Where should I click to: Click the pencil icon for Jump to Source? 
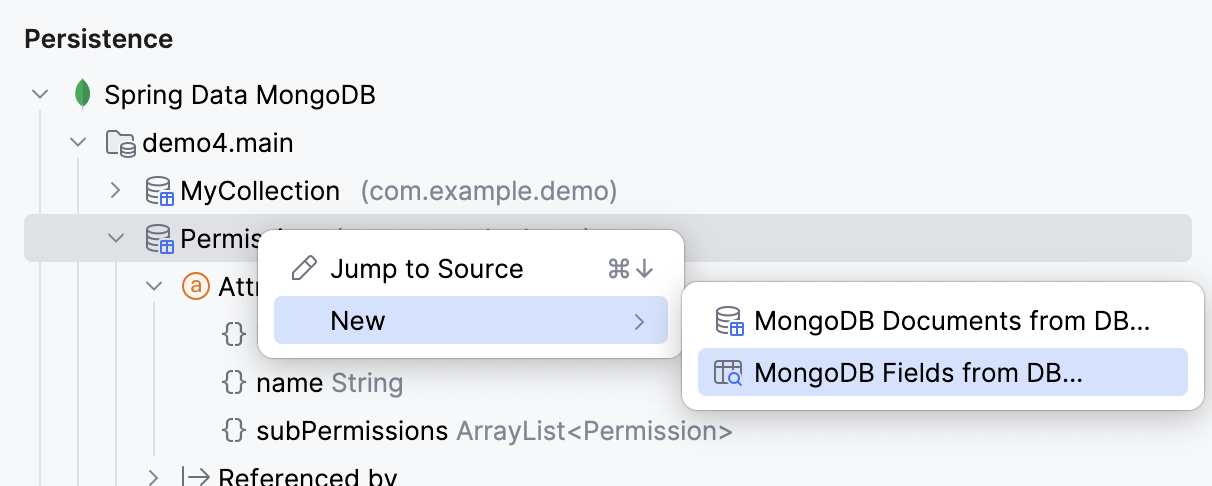[x=303, y=269]
